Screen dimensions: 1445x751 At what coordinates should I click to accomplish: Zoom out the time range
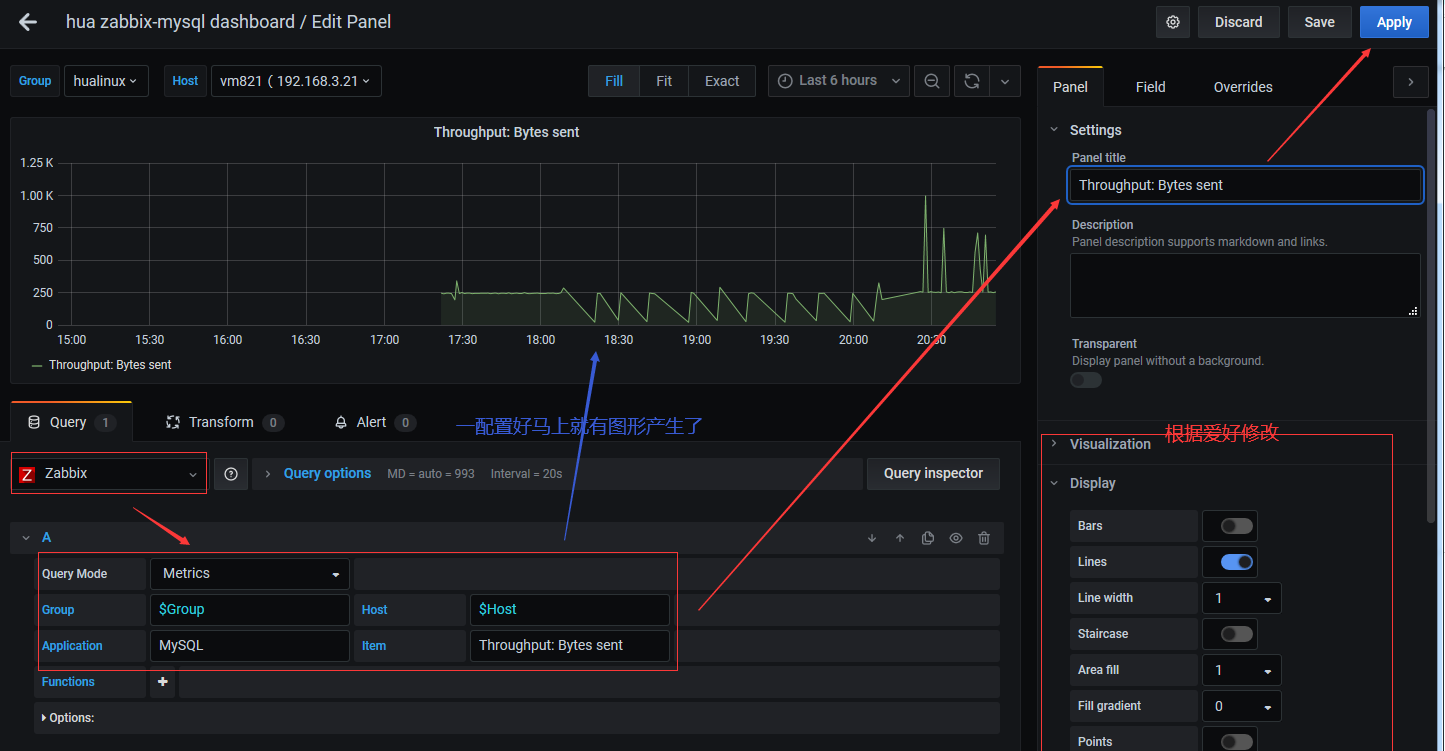click(932, 81)
